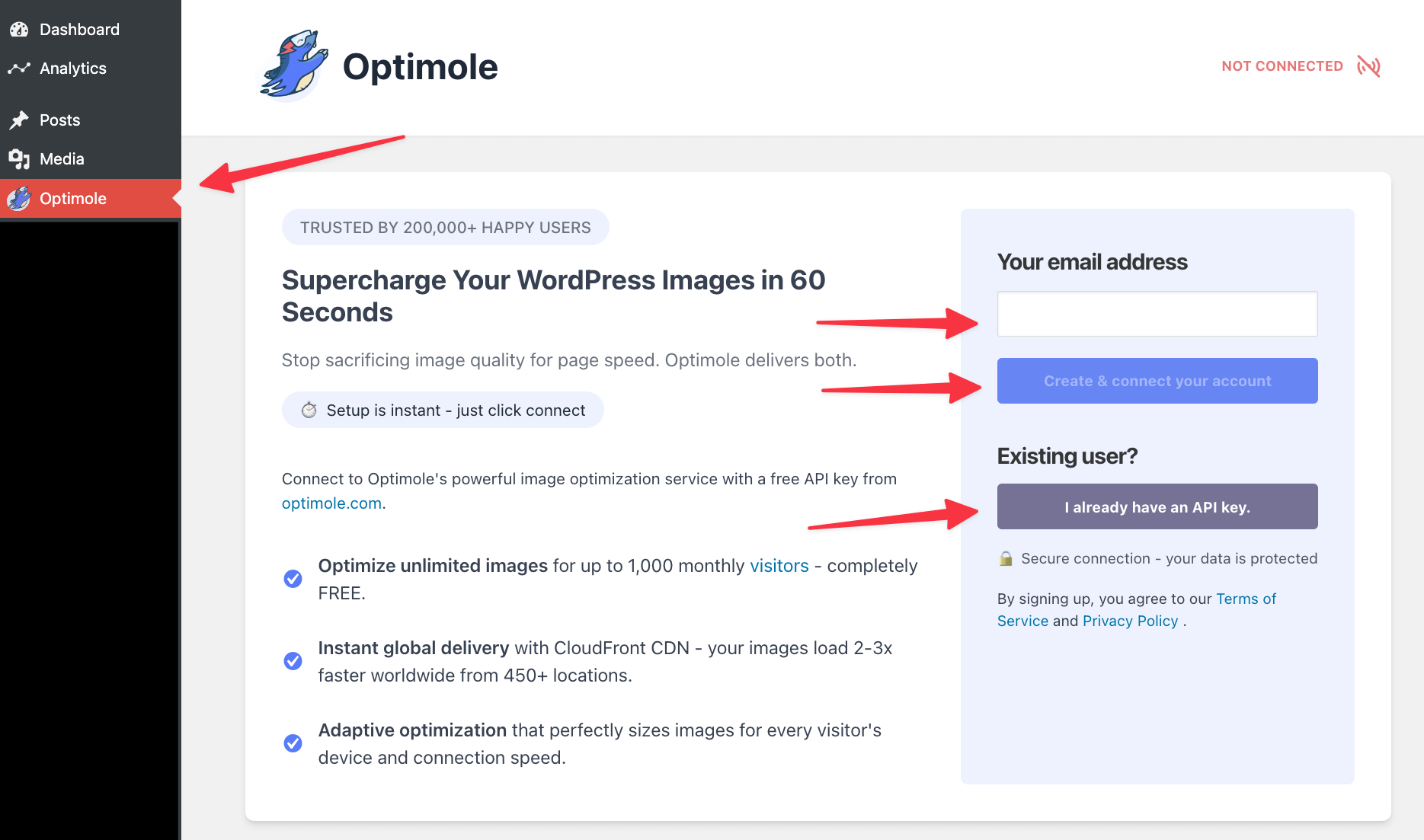This screenshot has width=1424, height=840.
Task: Click the Optimole mascot logo
Action: tap(293, 65)
